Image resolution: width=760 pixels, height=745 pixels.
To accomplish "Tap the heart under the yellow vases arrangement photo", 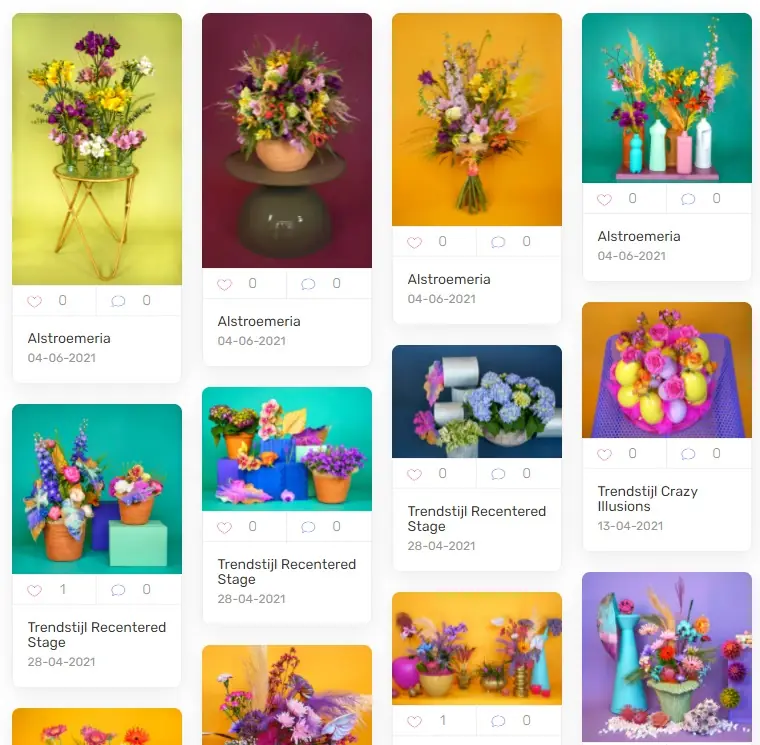I will click(414, 721).
